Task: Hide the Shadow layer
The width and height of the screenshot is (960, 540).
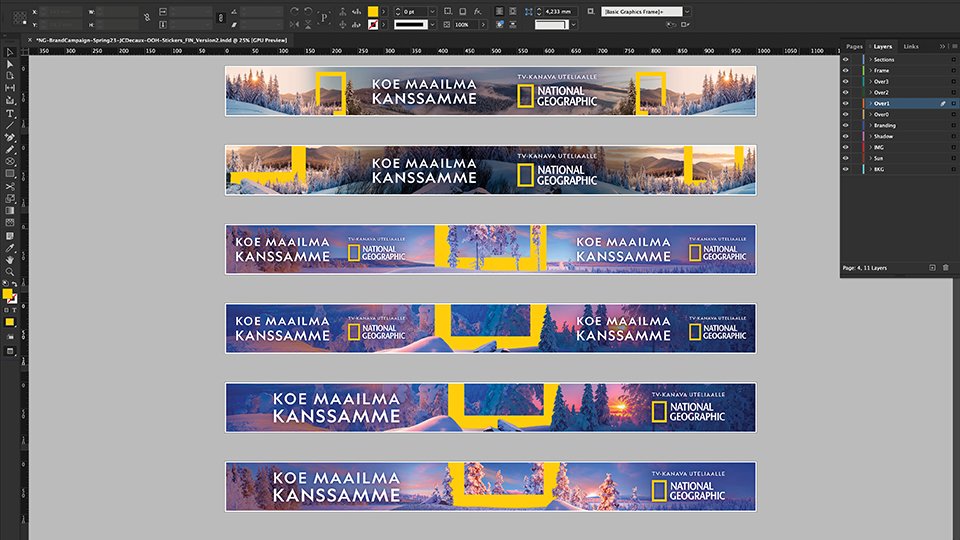Action: pos(846,137)
